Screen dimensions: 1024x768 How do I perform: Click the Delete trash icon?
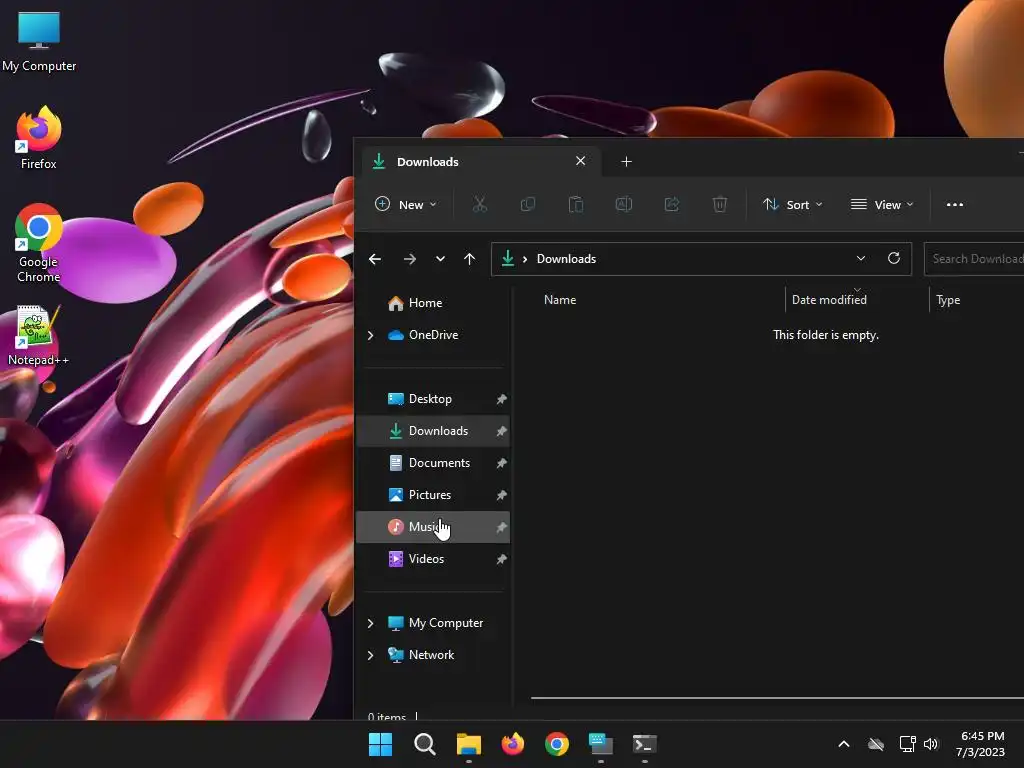pos(720,204)
